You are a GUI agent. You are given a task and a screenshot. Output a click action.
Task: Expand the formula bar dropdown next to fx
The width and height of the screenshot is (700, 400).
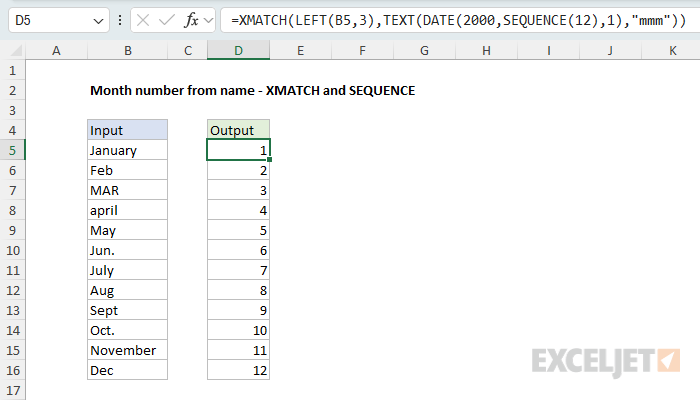[x=208, y=20]
